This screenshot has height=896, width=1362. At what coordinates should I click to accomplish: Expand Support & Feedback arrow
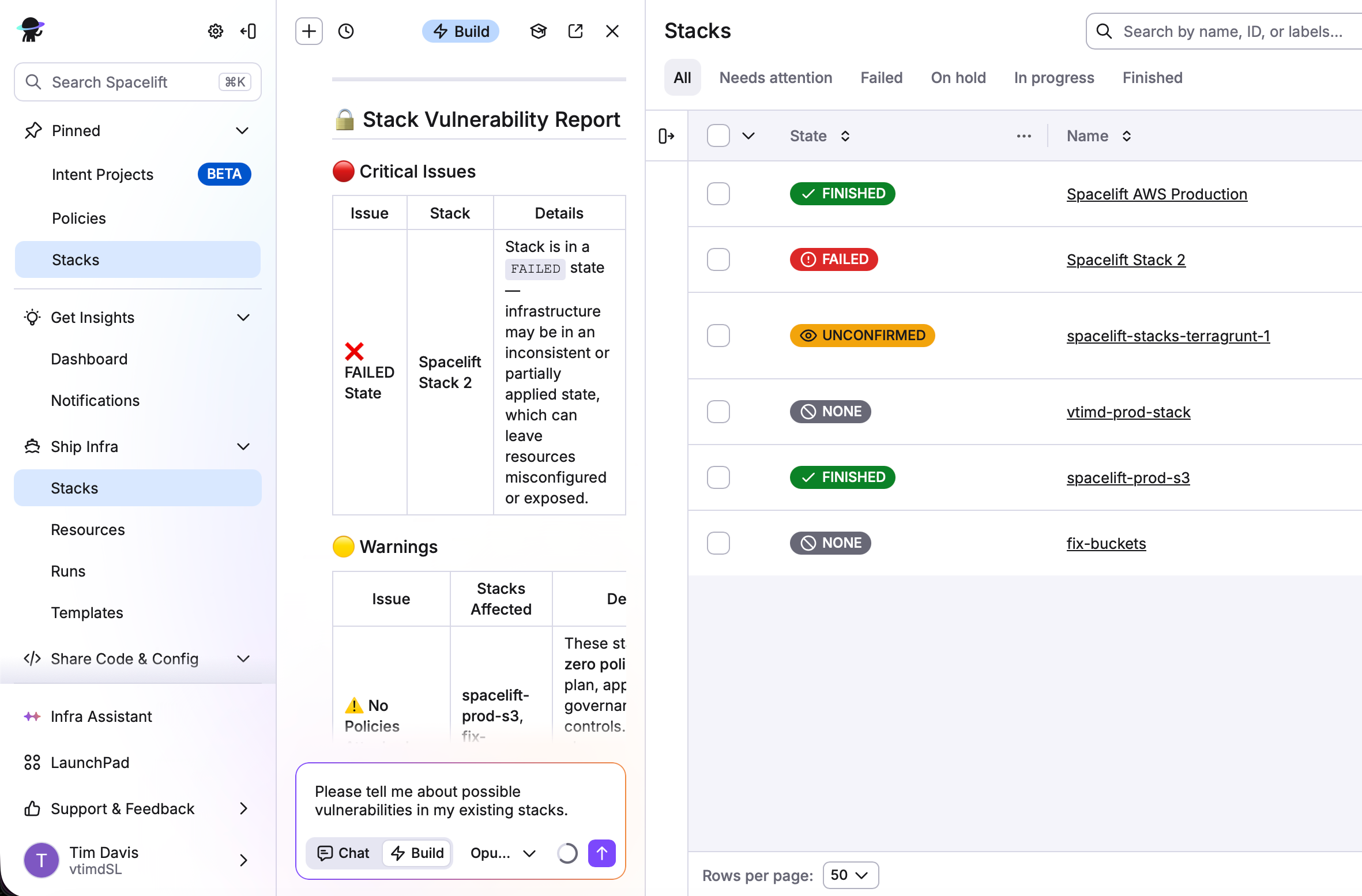243,809
